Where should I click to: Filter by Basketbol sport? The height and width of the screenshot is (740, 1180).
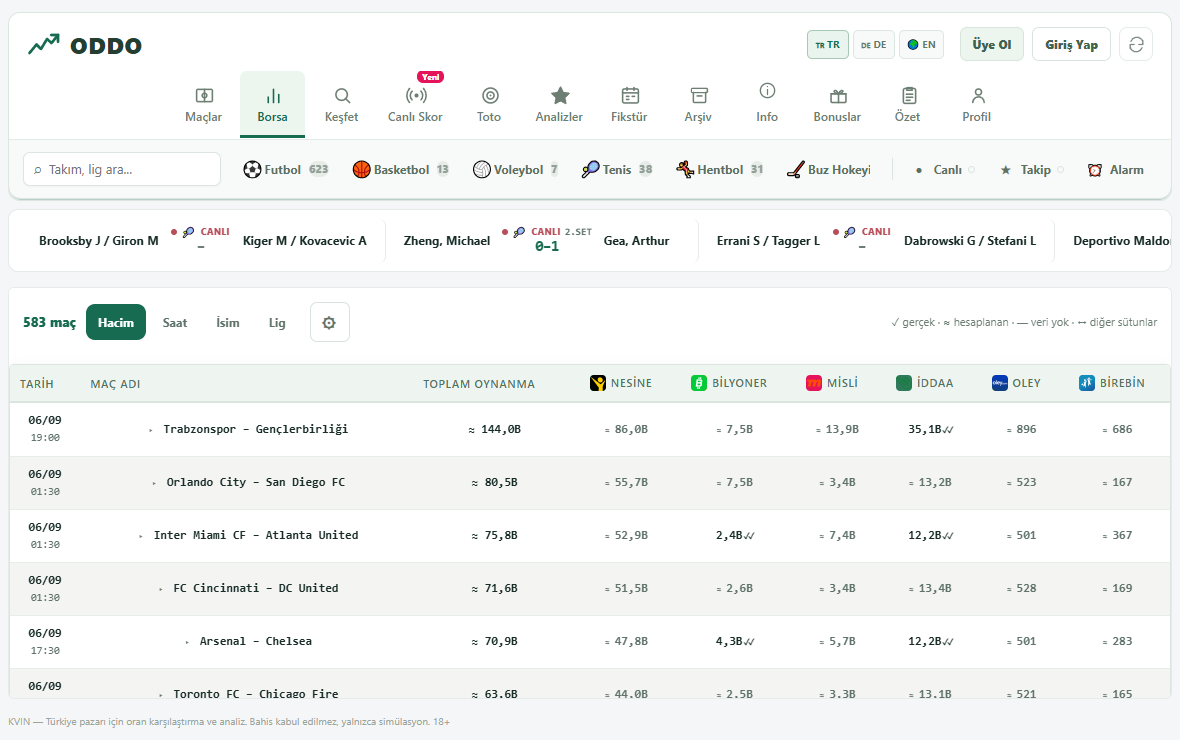coord(401,169)
